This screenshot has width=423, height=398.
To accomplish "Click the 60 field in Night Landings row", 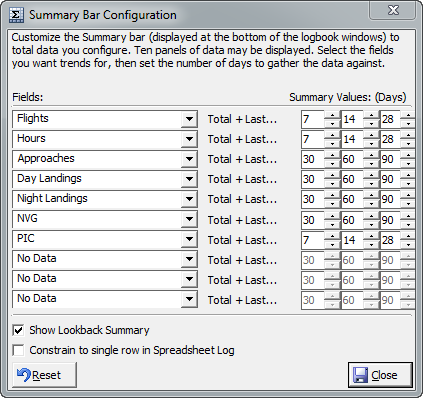I will pos(352,199).
